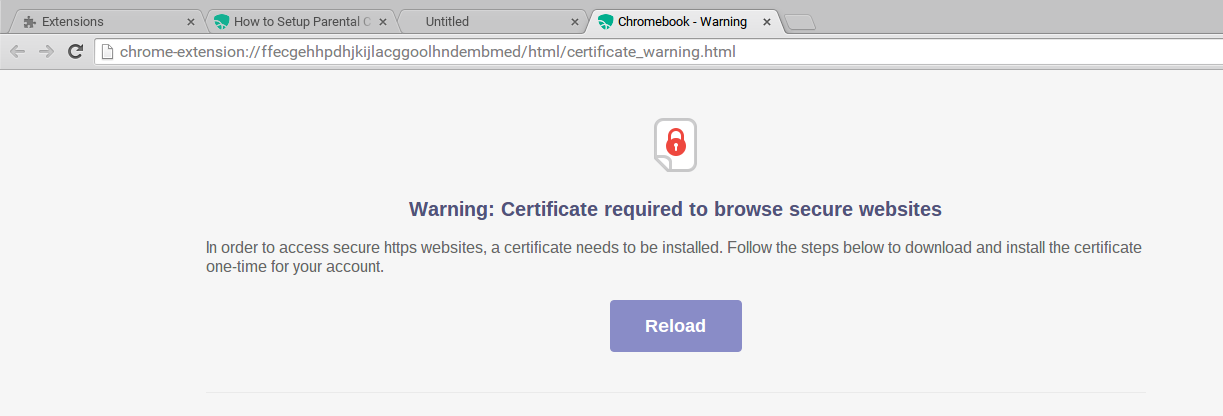Close the Untitled tab
The image size is (1223, 416).
click(574, 22)
